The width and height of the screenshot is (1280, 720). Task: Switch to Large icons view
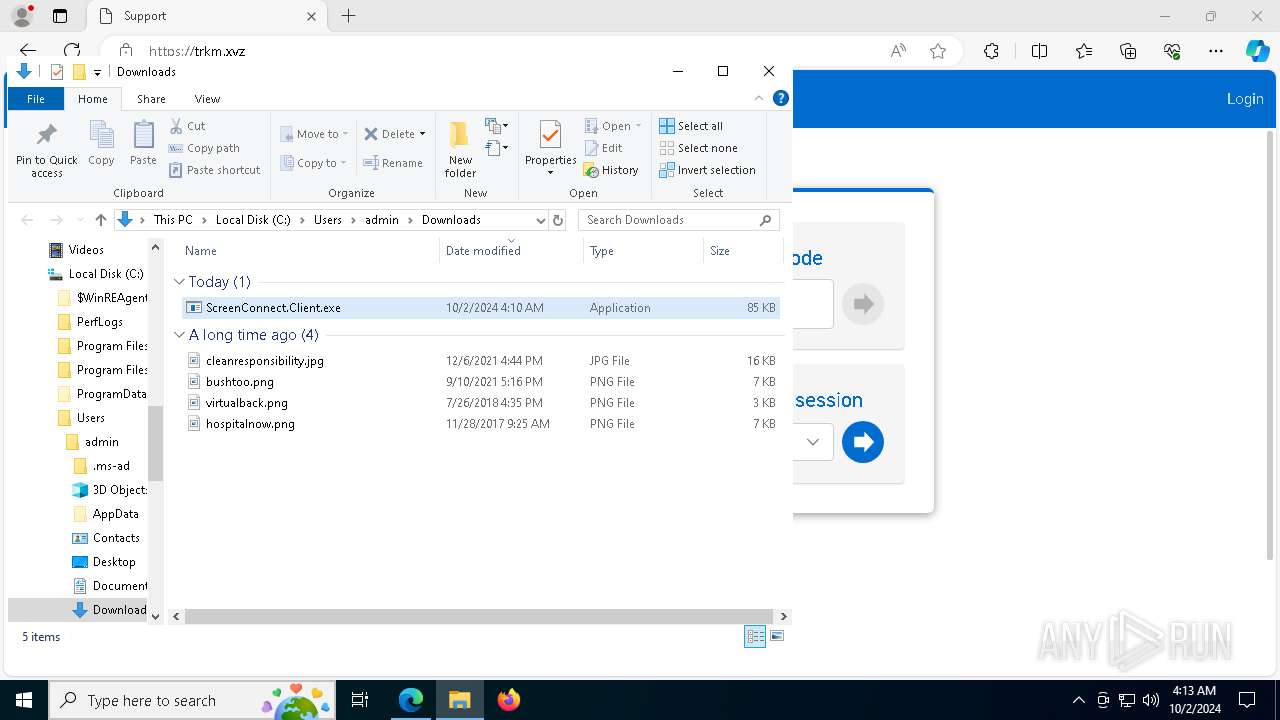(x=777, y=637)
